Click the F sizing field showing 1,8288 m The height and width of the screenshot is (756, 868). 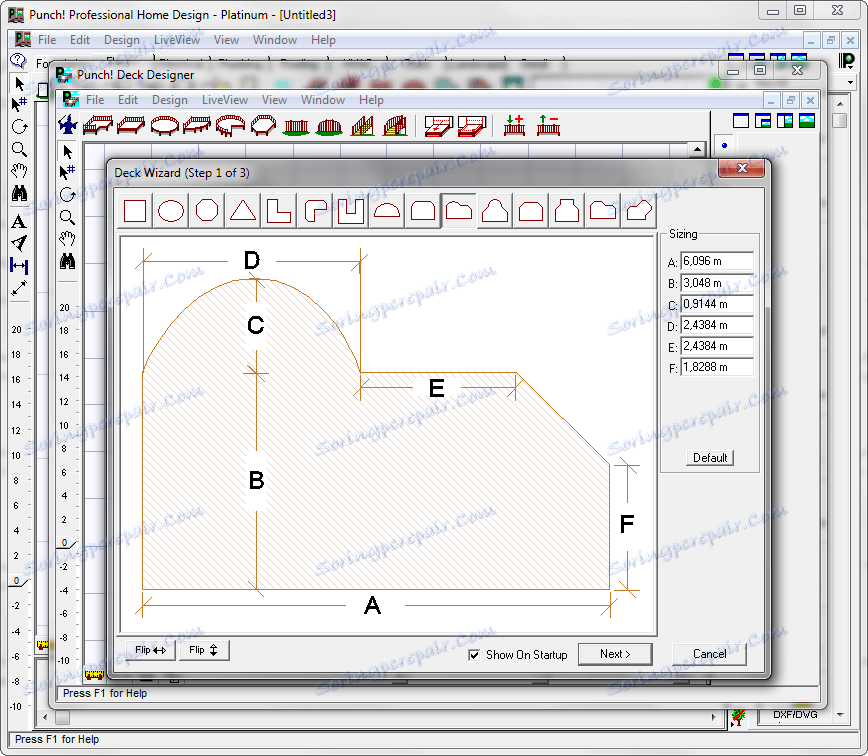[x=716, y=367]
